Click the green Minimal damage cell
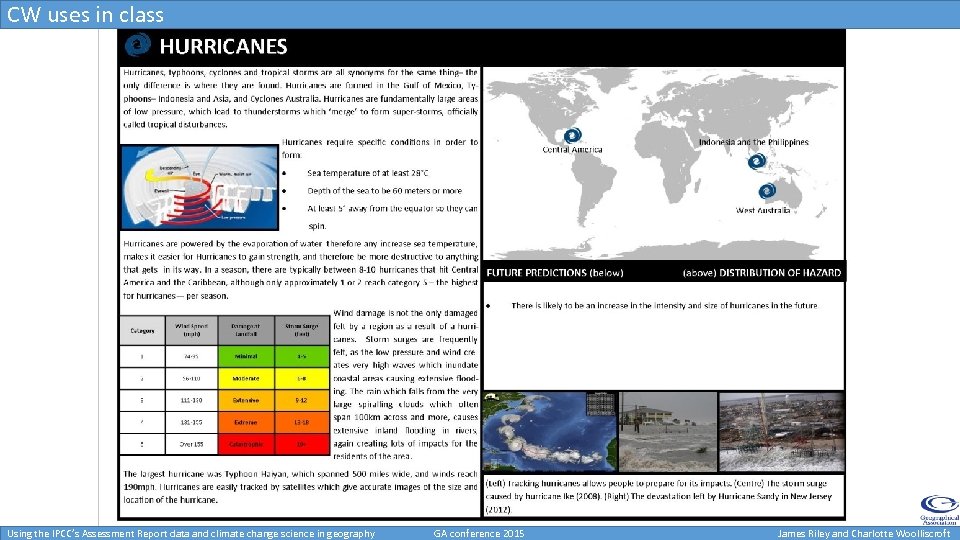The height and width of the screenshot is (540, 960). tap(246, 356)
